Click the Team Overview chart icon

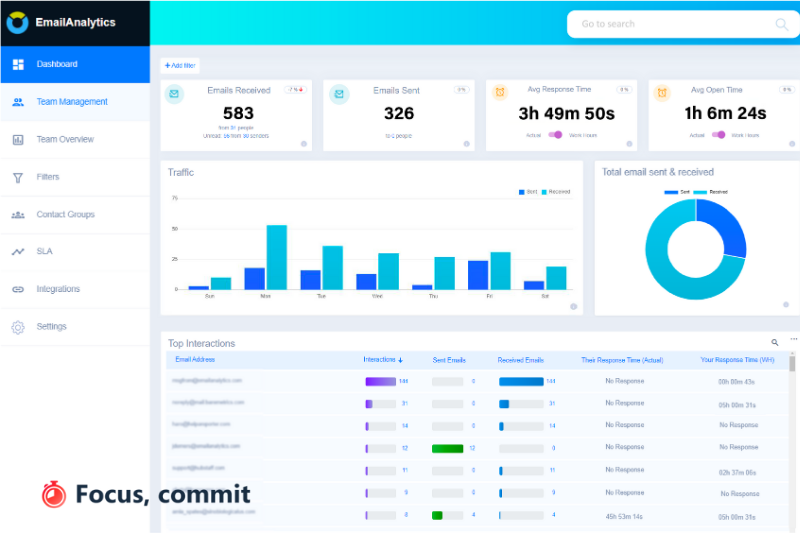click(x=18, y=139)
